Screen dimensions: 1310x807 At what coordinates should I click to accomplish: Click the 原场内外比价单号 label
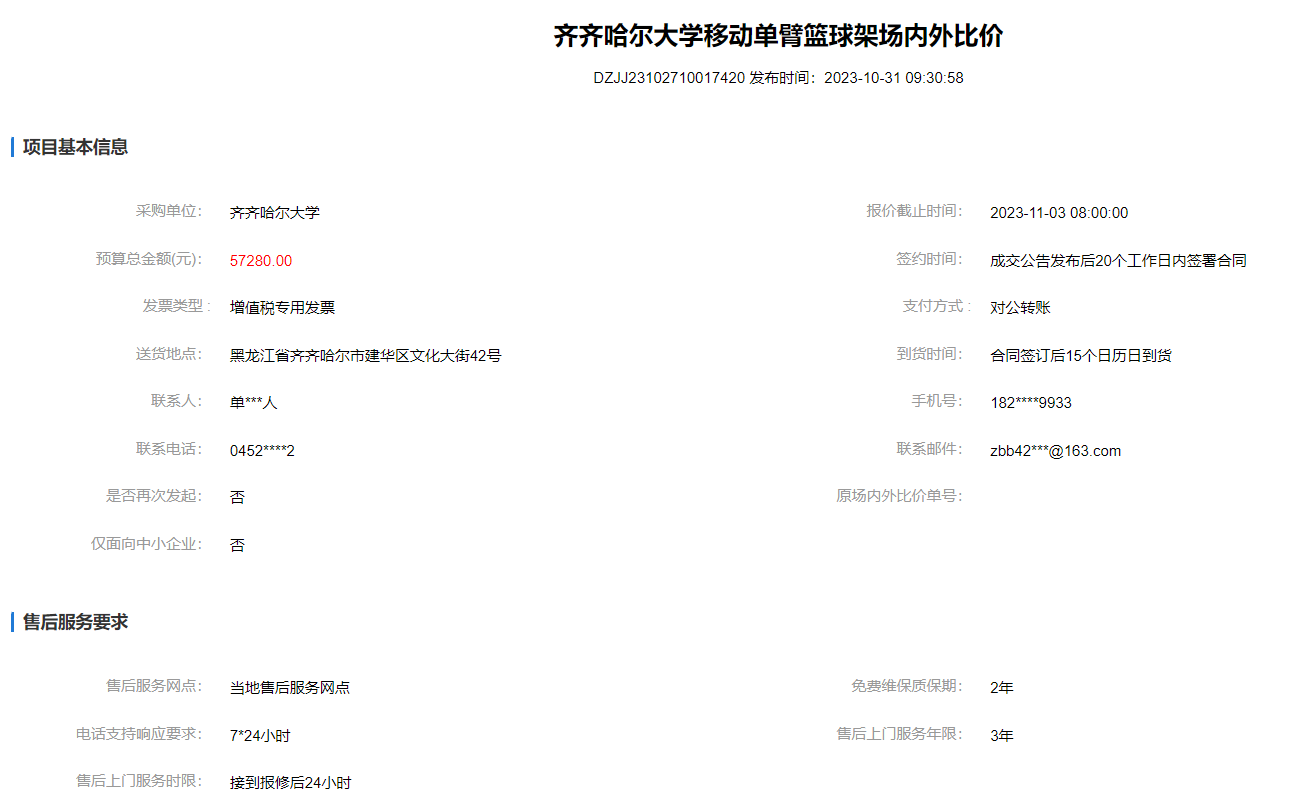point(899,496)
